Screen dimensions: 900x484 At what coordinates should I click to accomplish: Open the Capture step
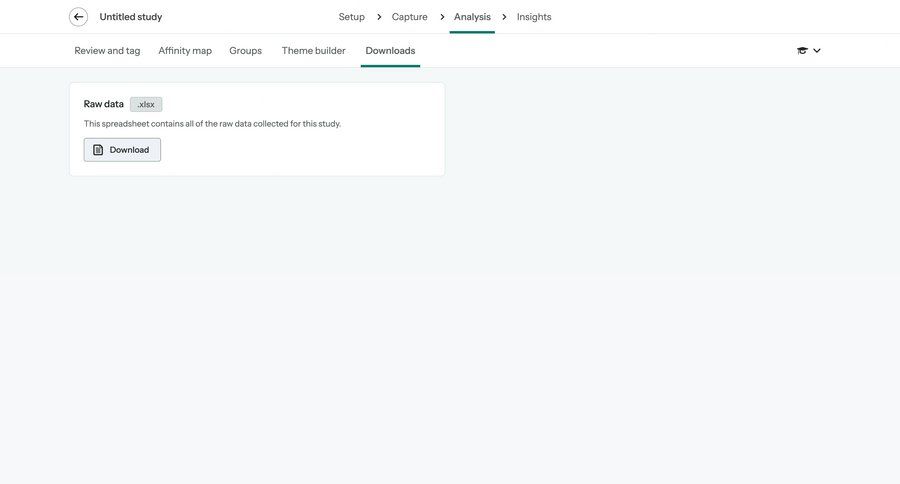coord(409,17)
